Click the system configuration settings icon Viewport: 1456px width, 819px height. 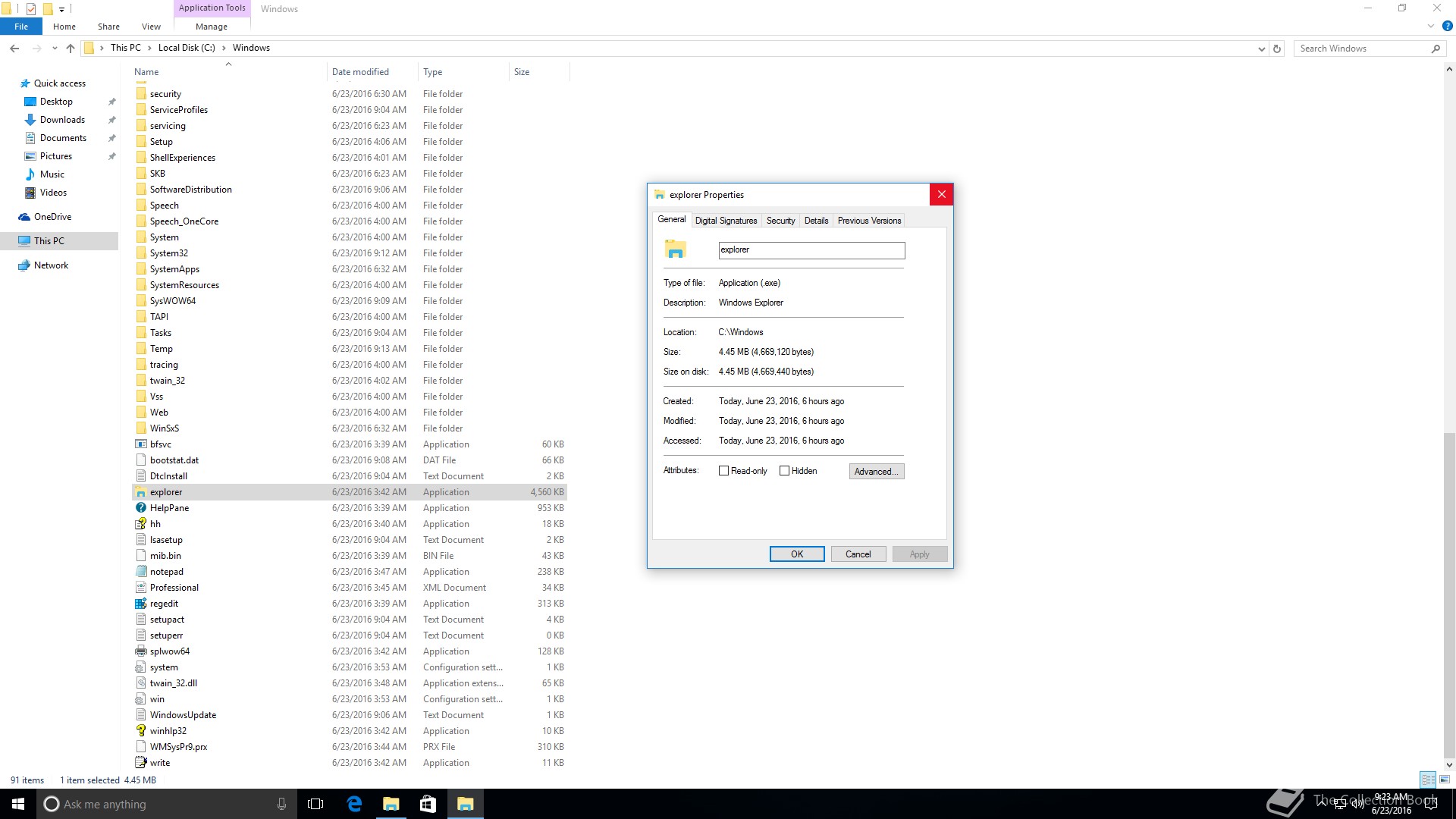(140, 667)
